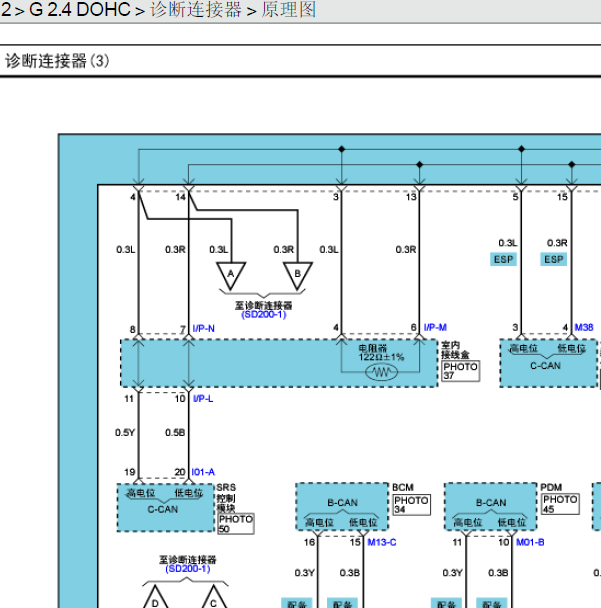Open the I/P-M connector link
The image size is (601, 608).
pyautogui.click(x=435, y=328)
